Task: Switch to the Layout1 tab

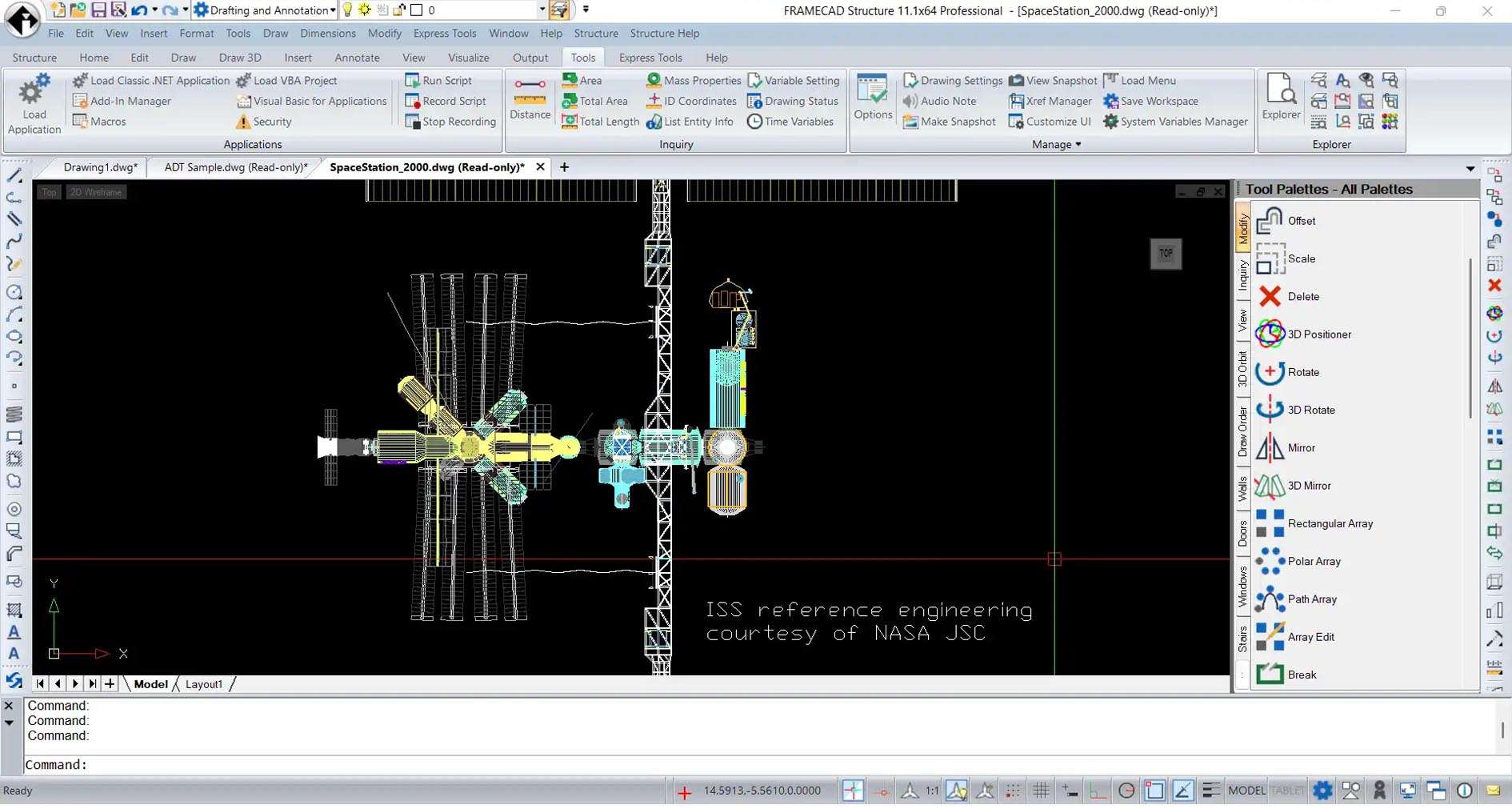Action: pyautogui.click(x=204, y=684)
